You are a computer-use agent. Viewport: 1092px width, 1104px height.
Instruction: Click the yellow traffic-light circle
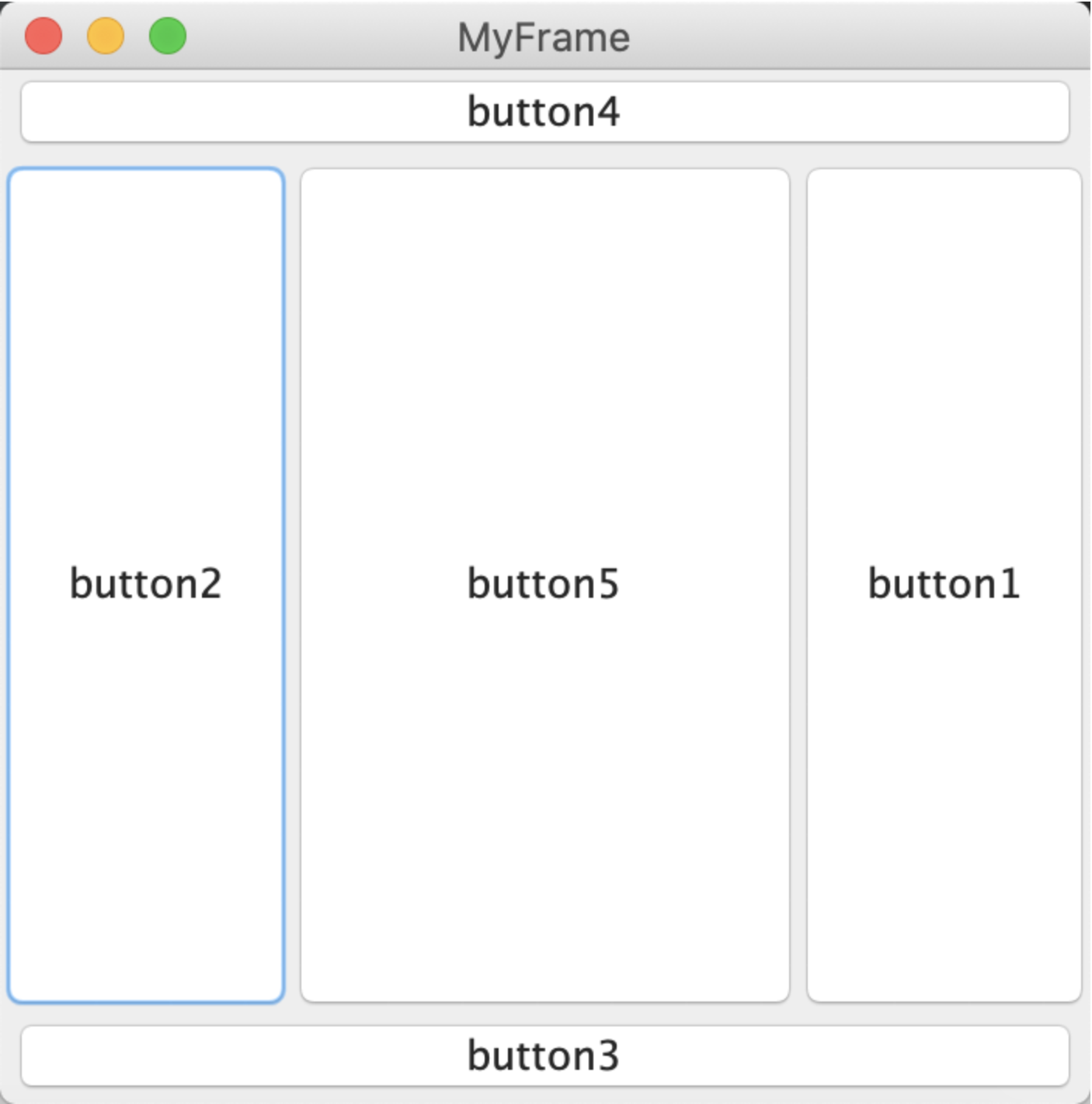[x=106, y=36]
